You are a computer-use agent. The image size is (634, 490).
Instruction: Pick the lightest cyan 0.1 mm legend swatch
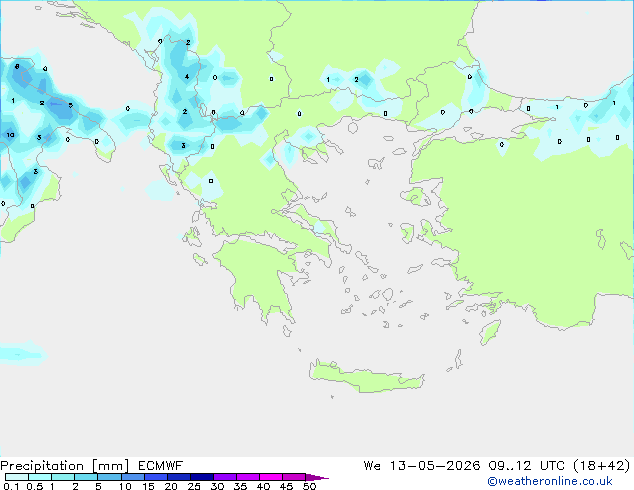(x=17, y=477)
